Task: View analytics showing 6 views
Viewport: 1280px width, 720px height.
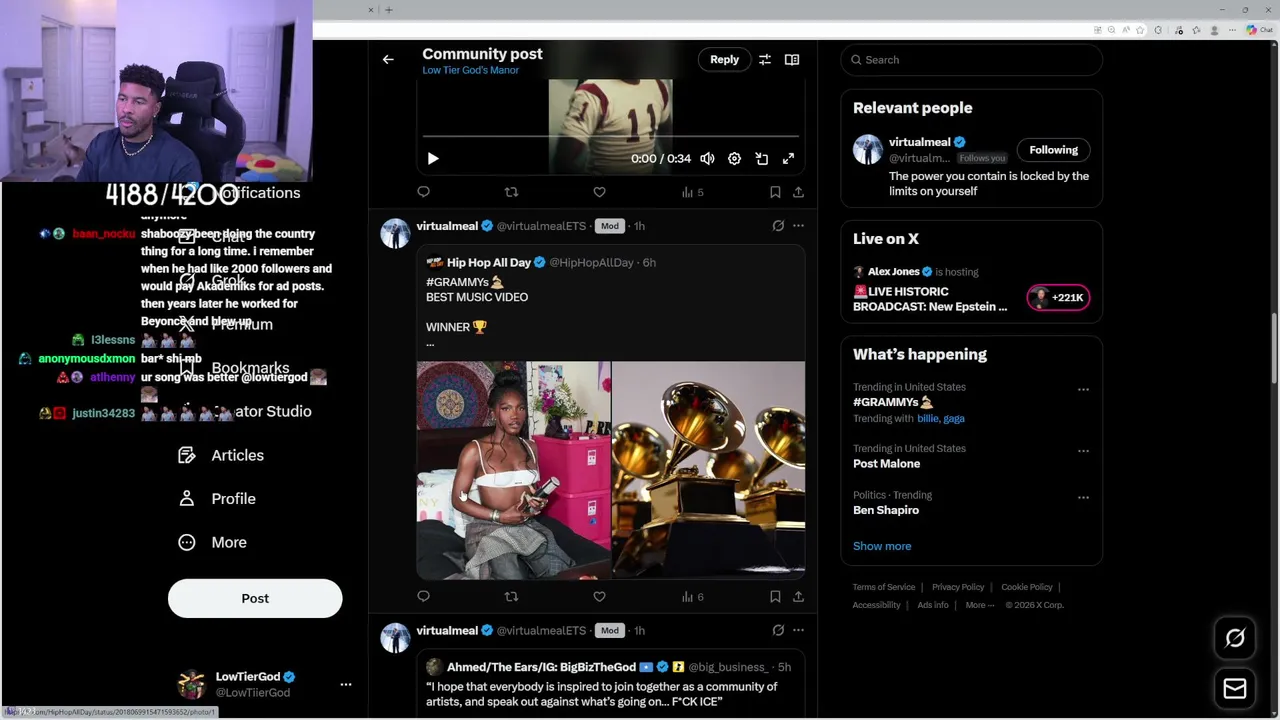Action: click(x=692, y=597)
